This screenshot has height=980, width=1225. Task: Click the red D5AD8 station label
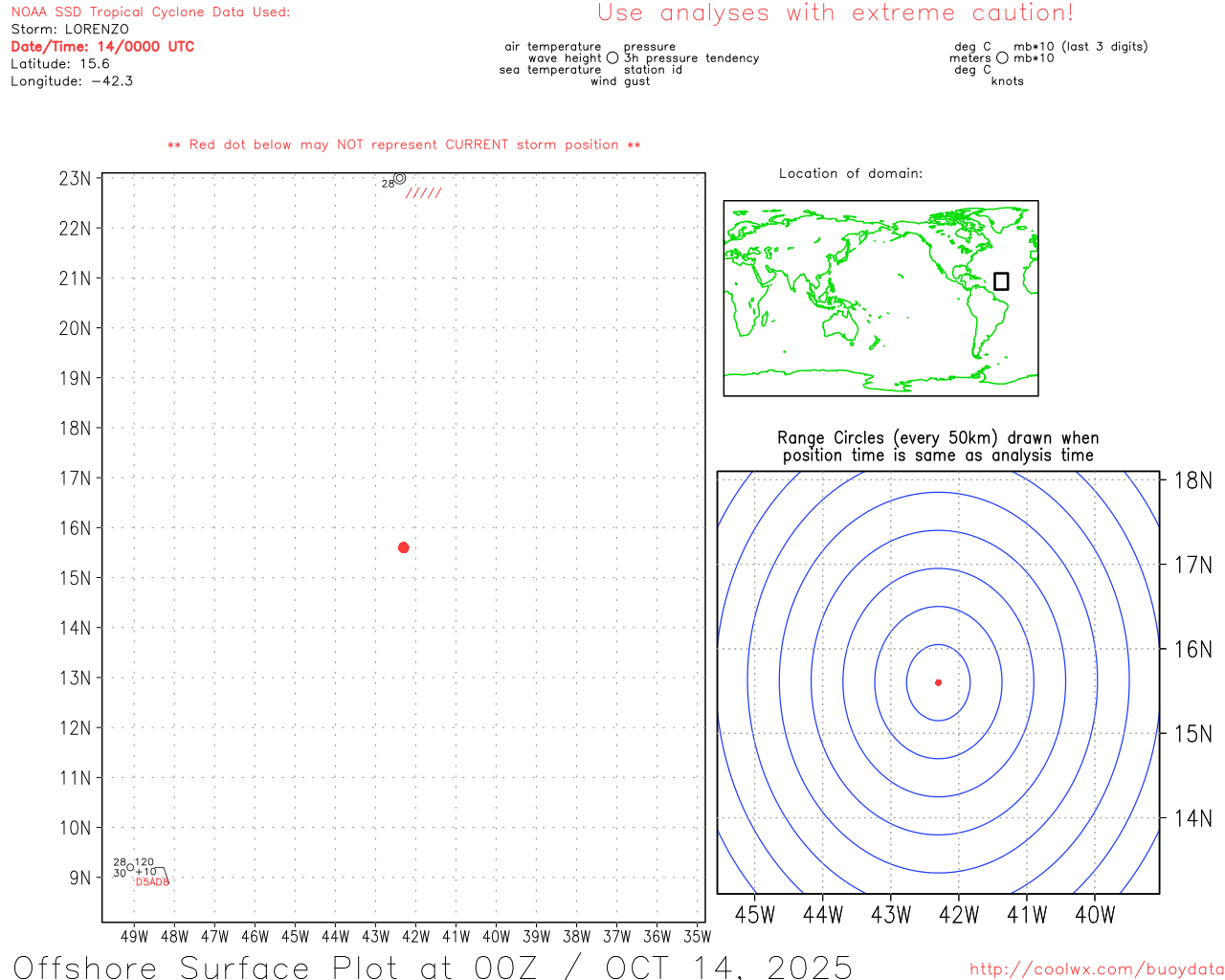click(x=152, y=882)
